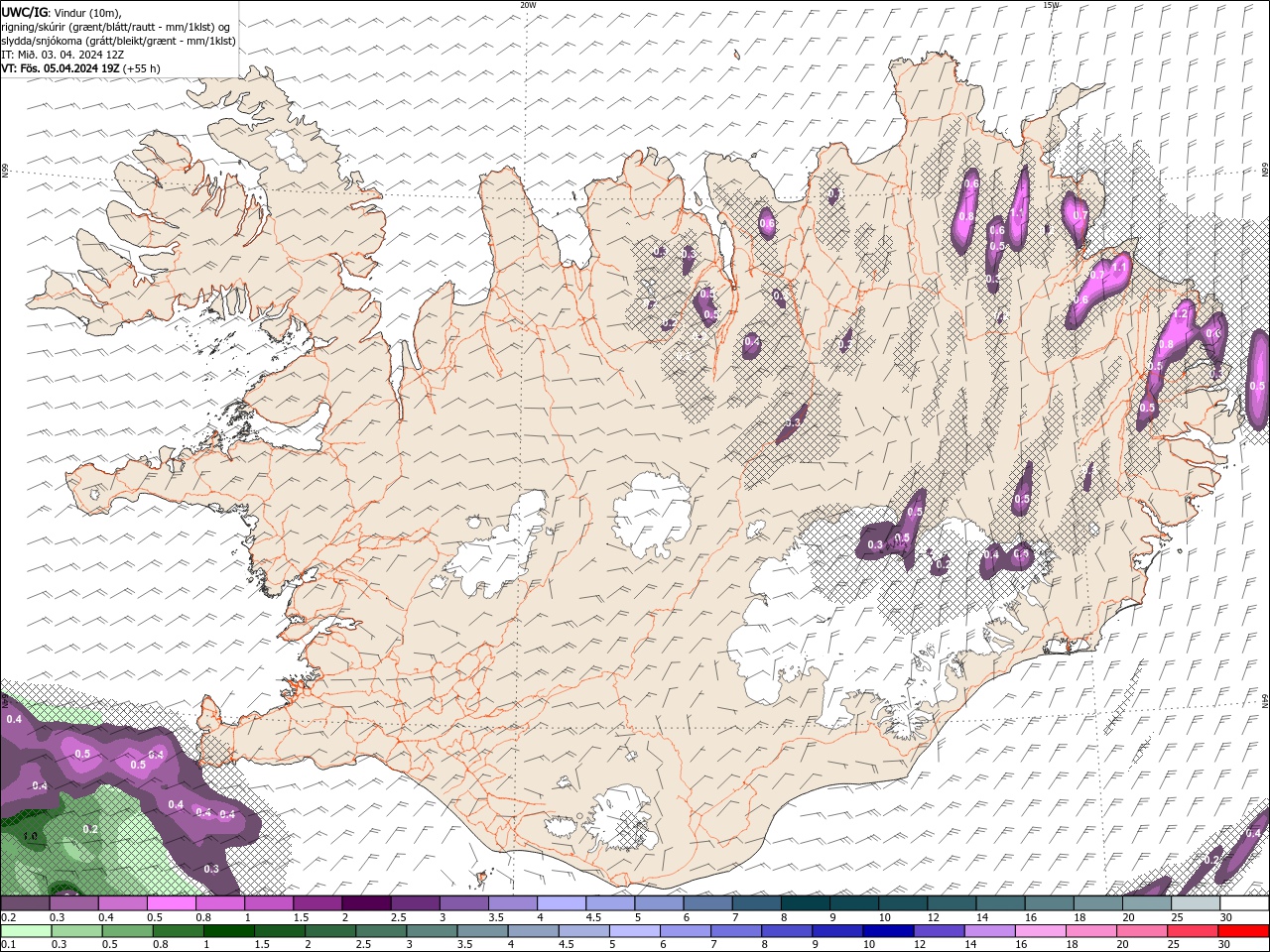Click the navy blue rain-scale swatch labeled 10
The image size is (1270, 952).
point(888,931)
